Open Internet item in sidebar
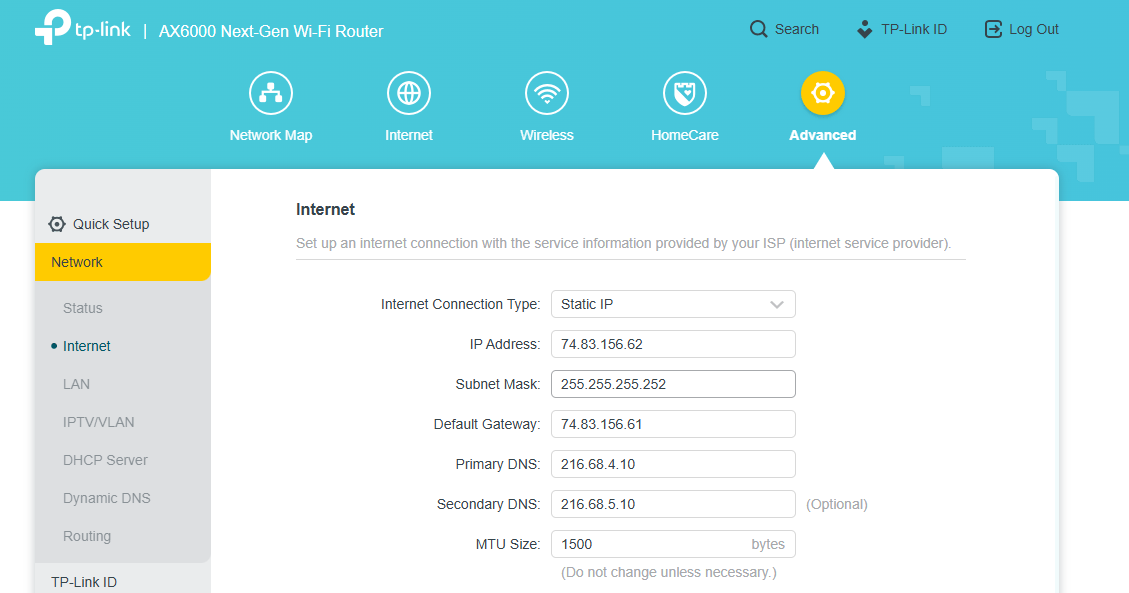Screen dimensions: 1129x593 pyautogui.click(x=86, y=346)
